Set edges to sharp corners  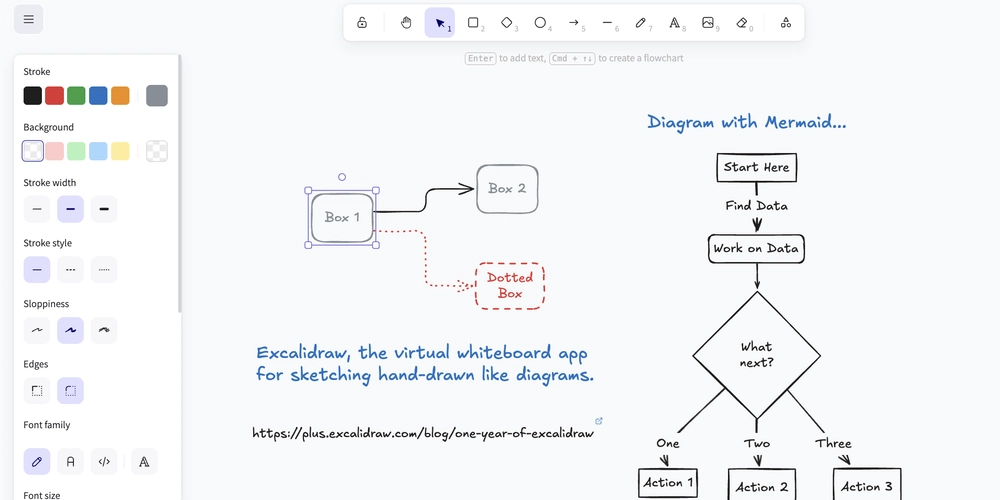pos(37,391)
